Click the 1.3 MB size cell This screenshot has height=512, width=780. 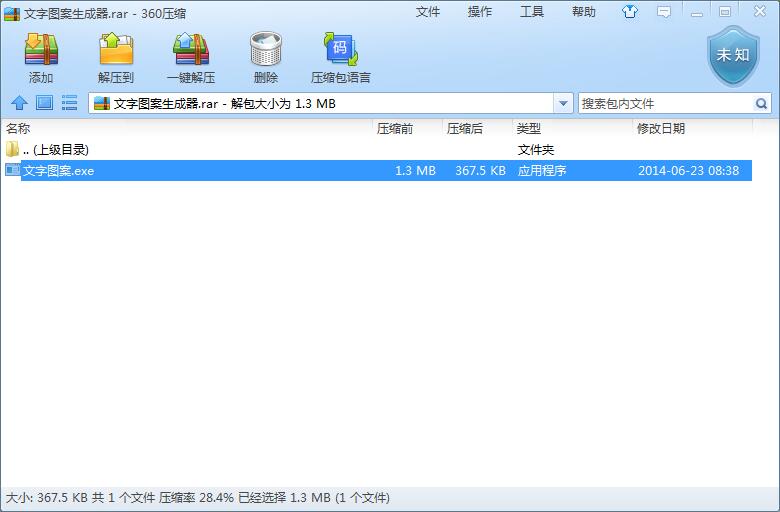pos(415,171)
